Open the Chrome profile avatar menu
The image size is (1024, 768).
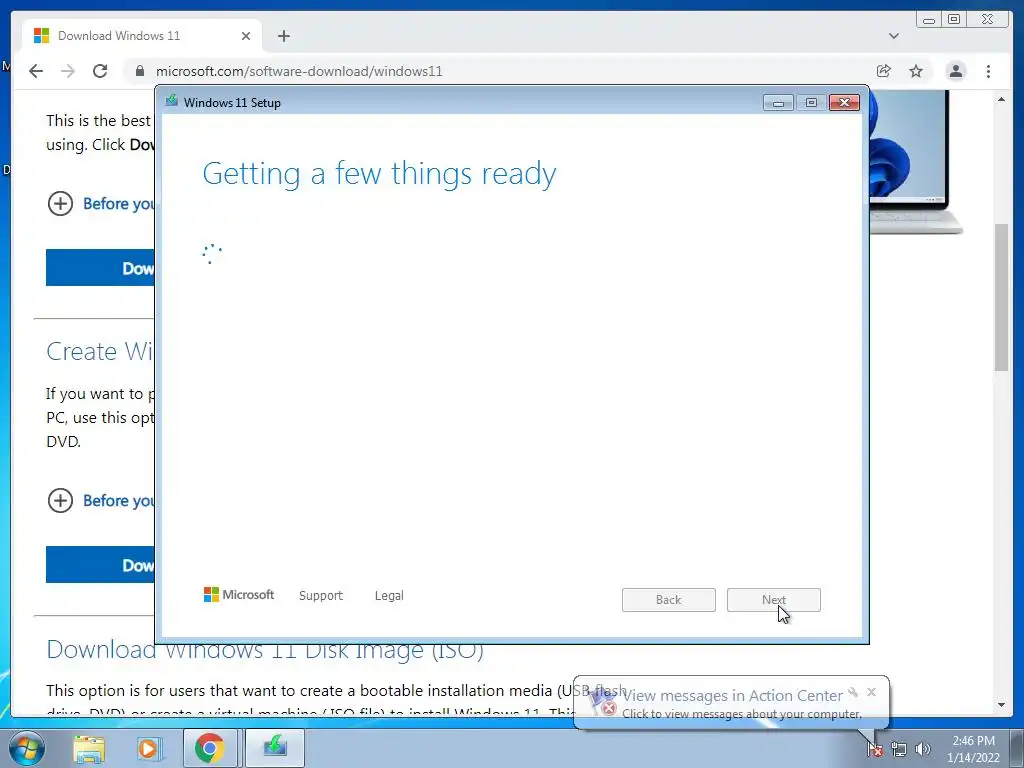coord(956,71)
